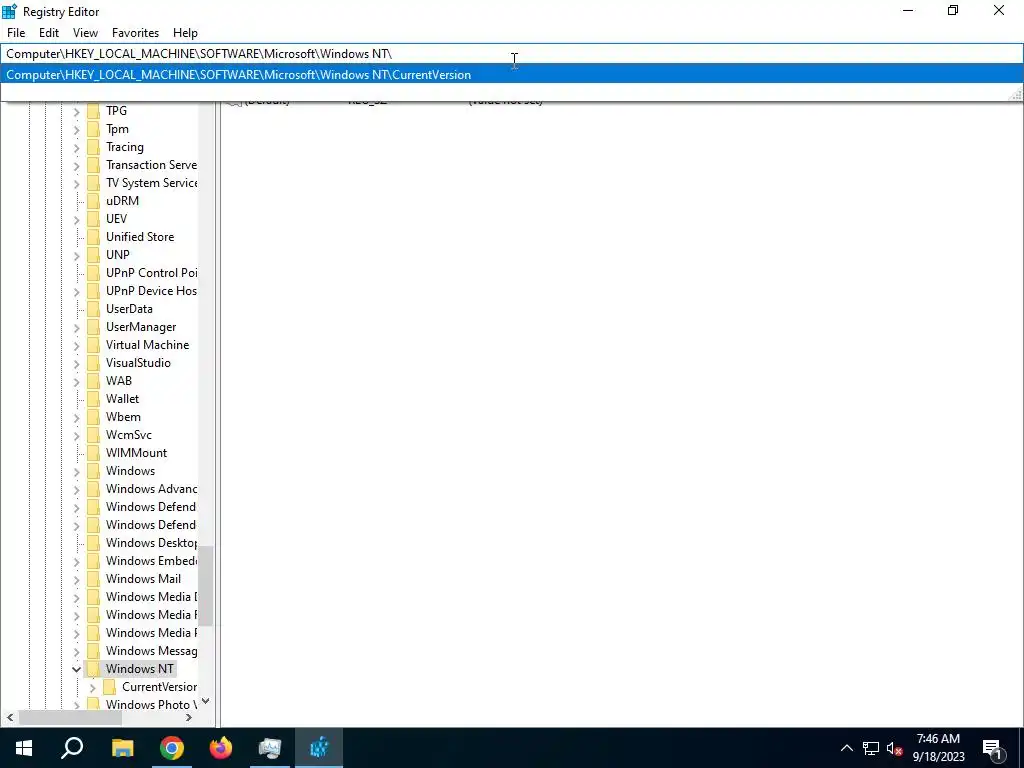Open taskbar Search
Viewport: 1024px width, 768px height.
pyautogui.click(x=72, y=748)
